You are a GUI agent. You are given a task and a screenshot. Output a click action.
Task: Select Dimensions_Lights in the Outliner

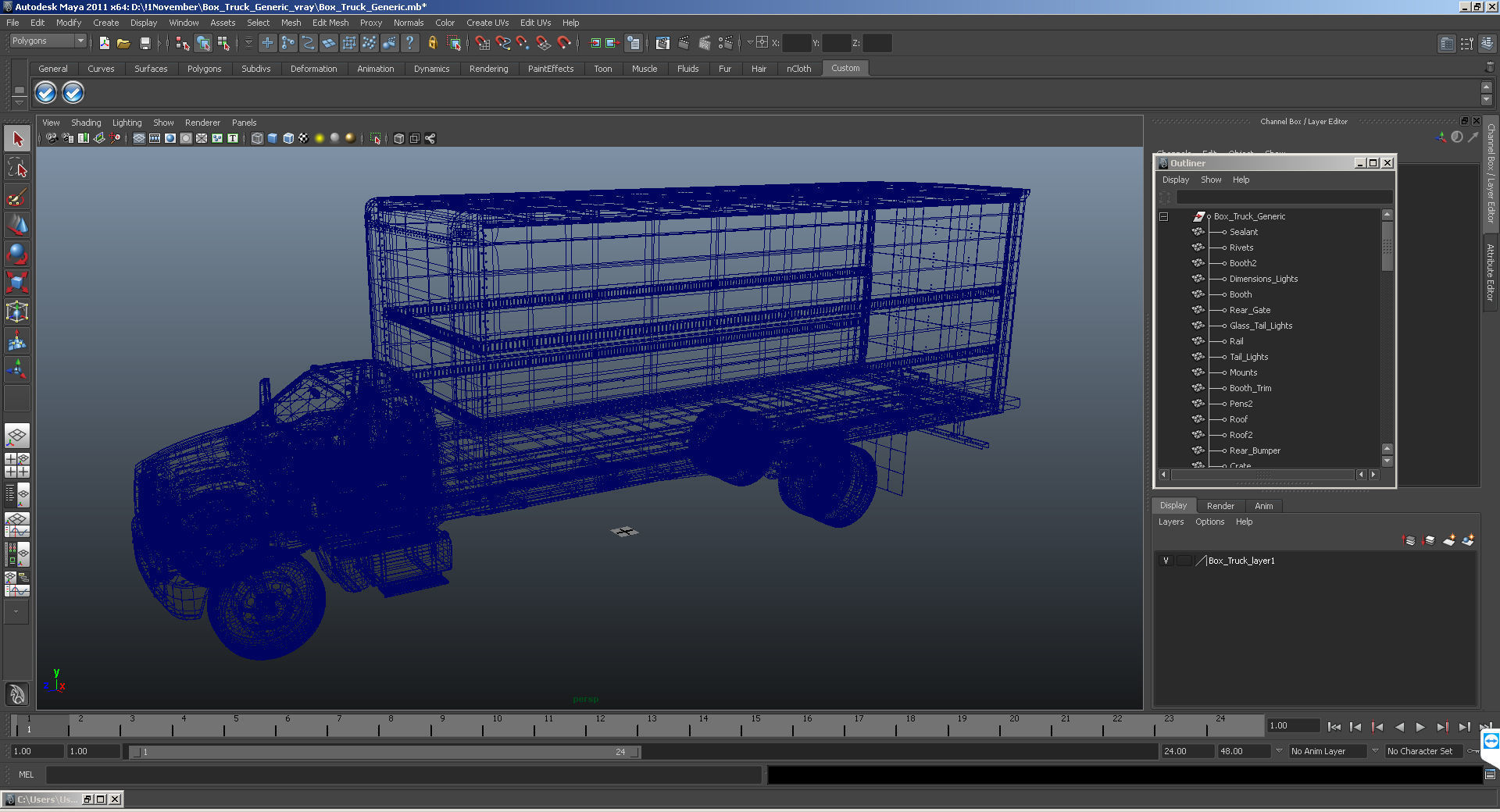tap(1263, 279)
